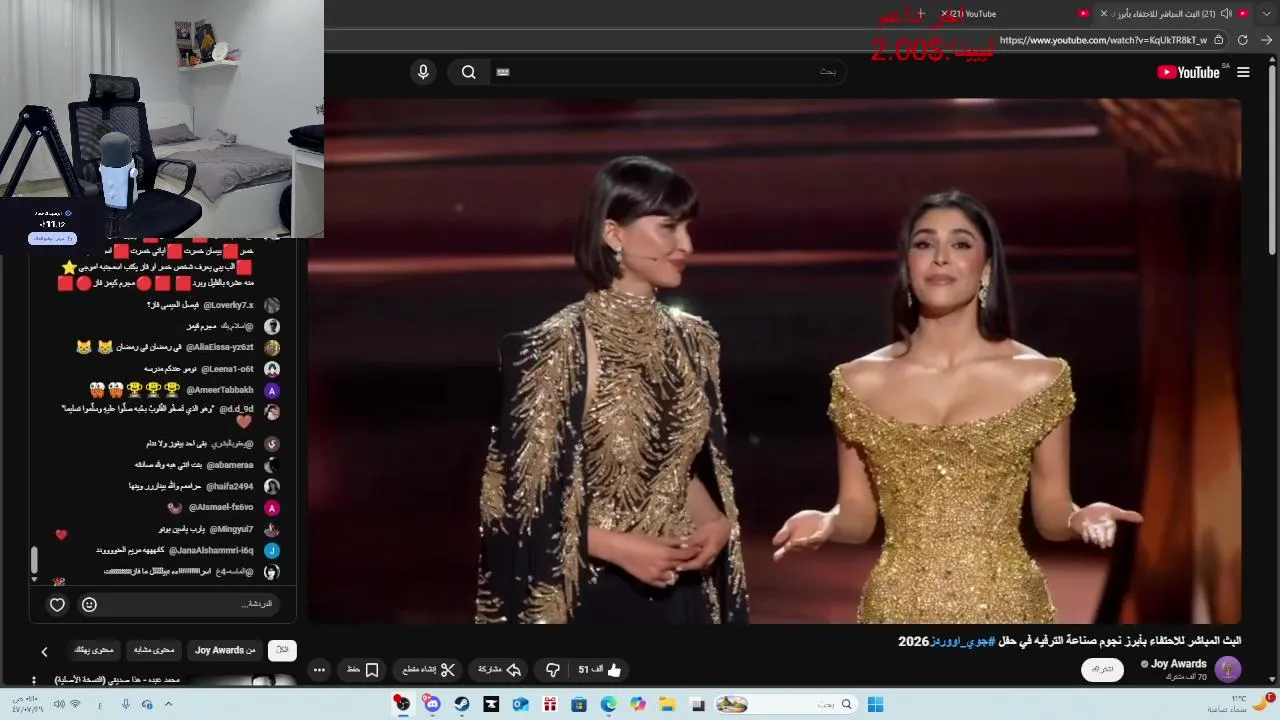Open Microsoft Edge from taskbar
This screenshot has height=720, width=1280.
[x=608, y=704]
